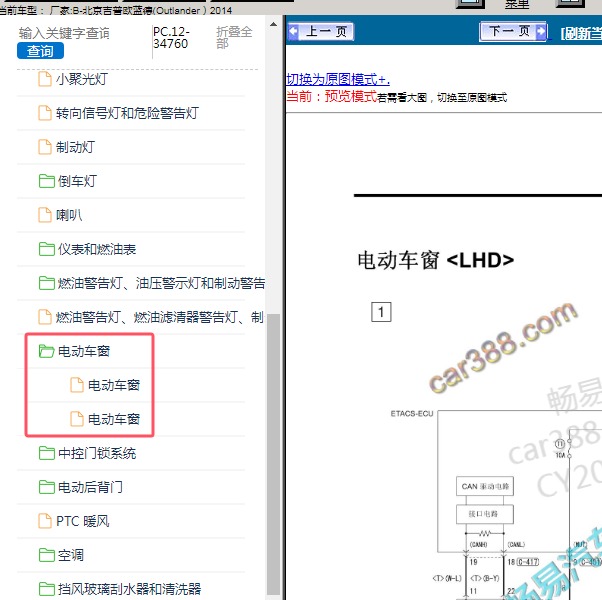
Task: Click the ETACS-ECU label in diagram
Action: point(412,413)
